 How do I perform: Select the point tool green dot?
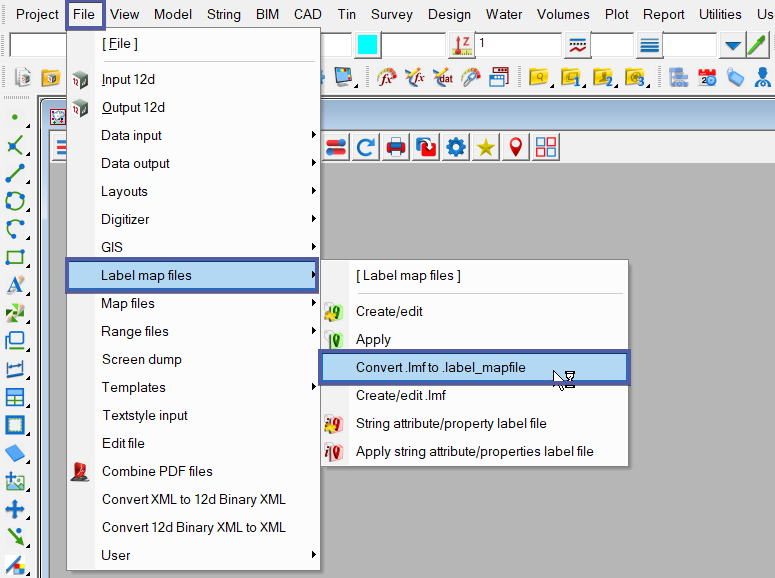(15, 117)
